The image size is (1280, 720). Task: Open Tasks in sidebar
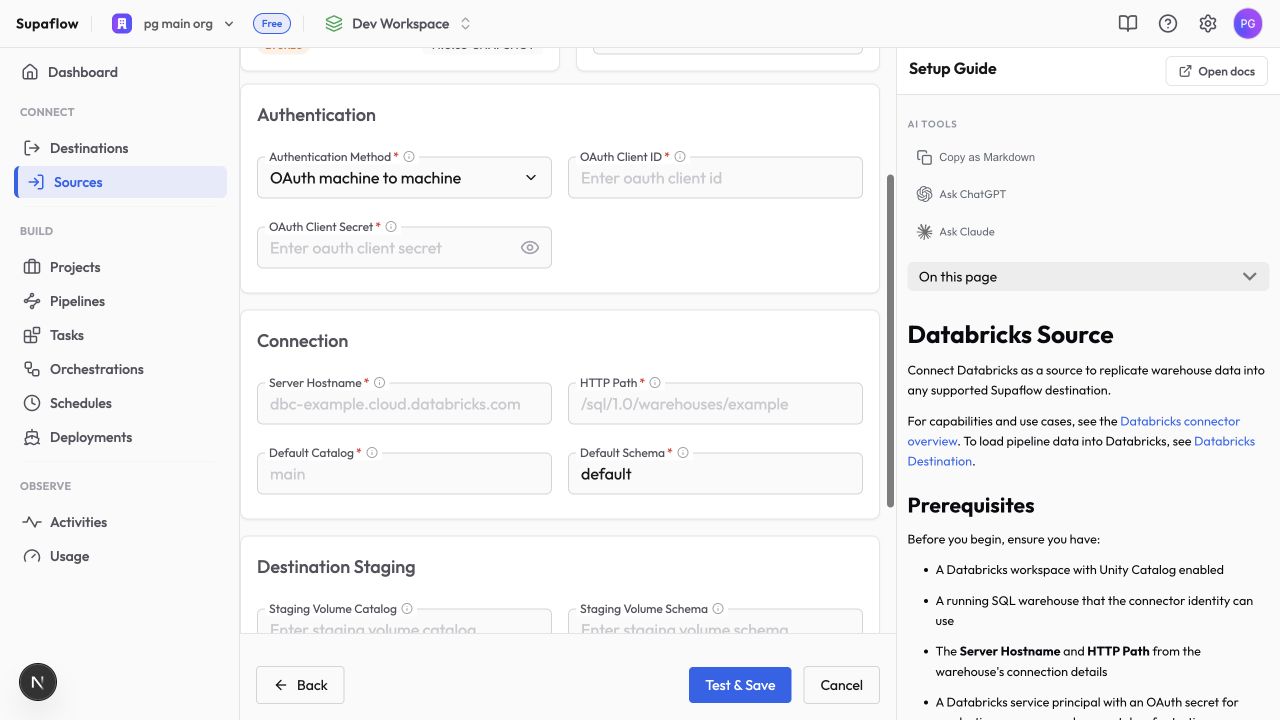point(120,335)
